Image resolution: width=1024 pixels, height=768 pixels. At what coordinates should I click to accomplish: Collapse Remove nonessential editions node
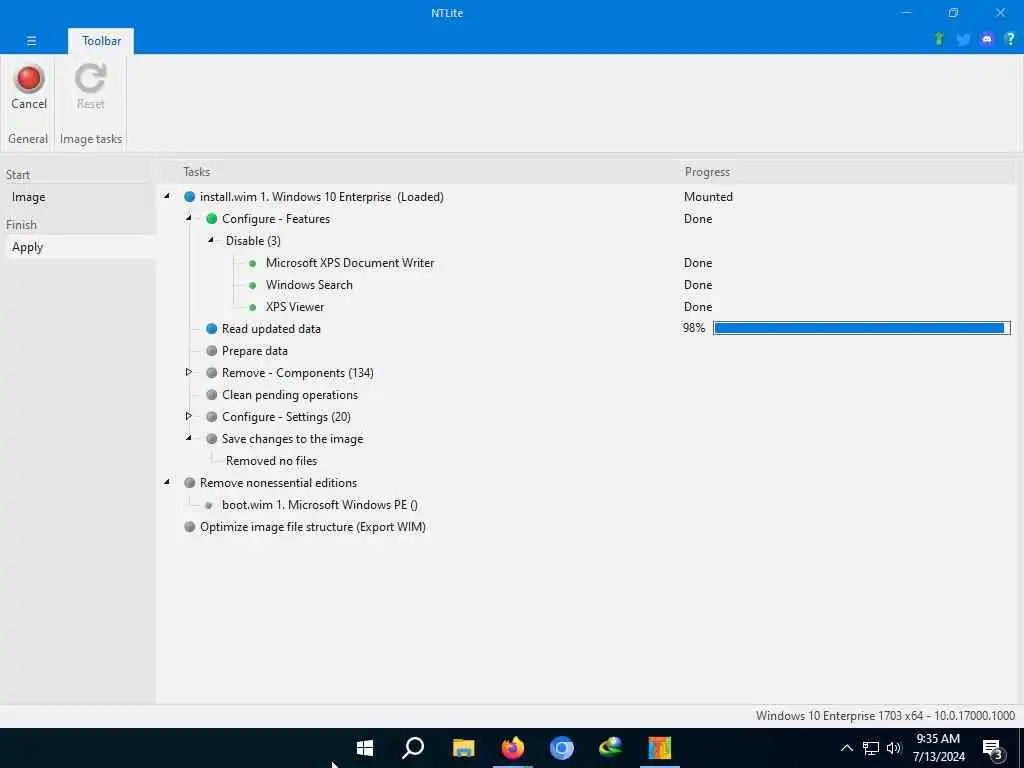coord(167,482)
